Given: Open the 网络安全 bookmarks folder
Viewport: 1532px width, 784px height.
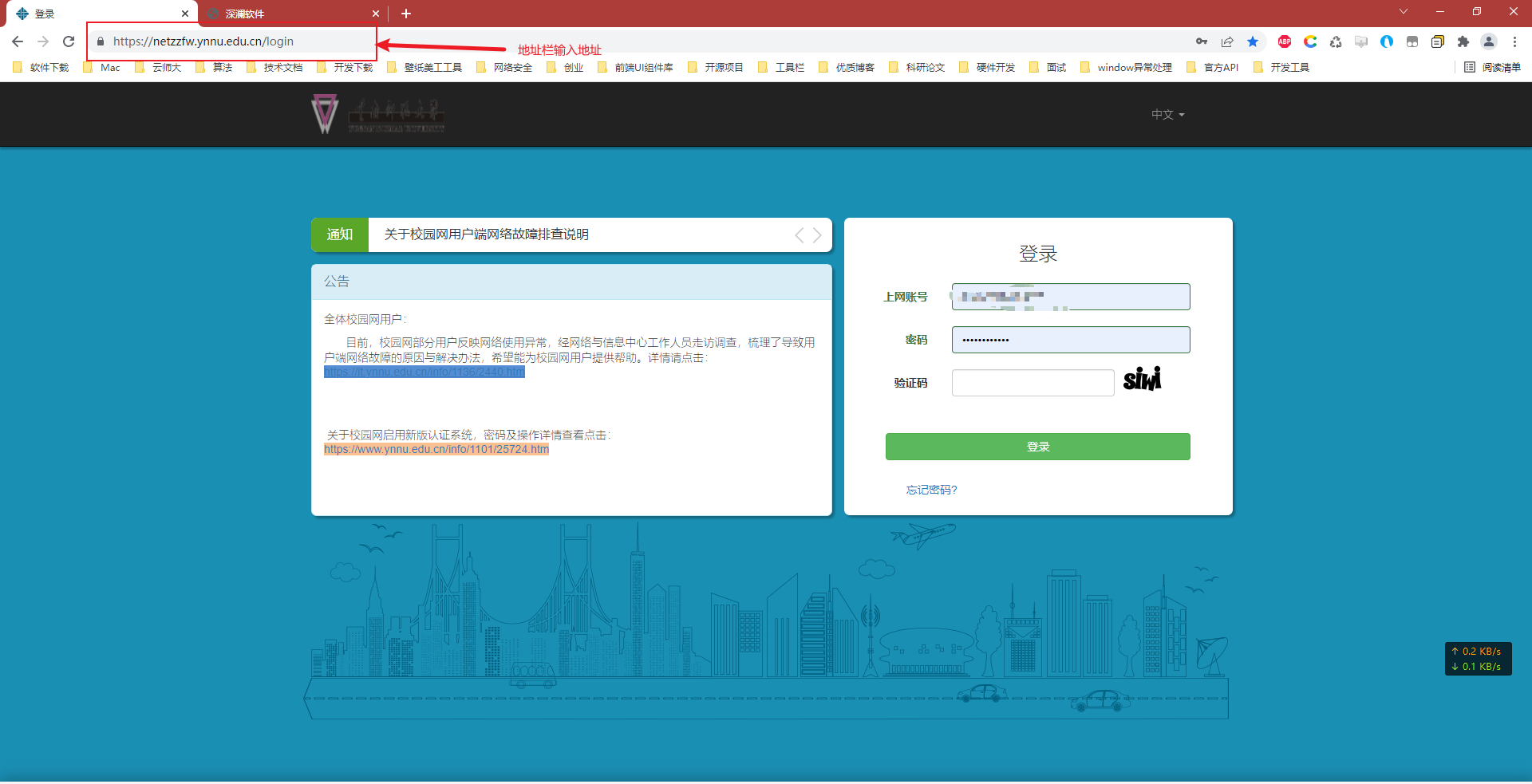Looking at the screenshot, I should 511,67.
